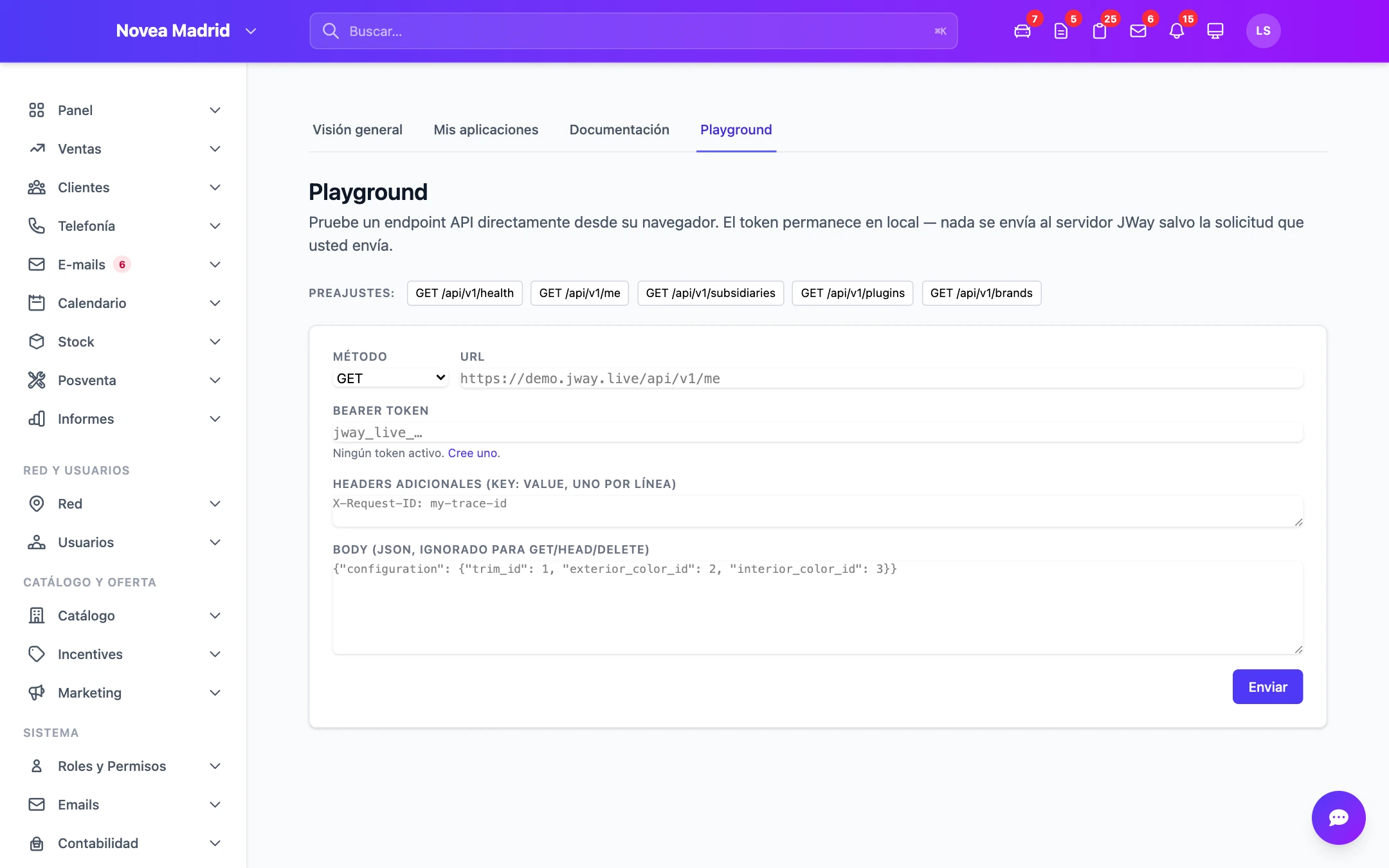This screenshot has width=1389, height=868.
Task: Select the GET /api/v1/plugins preset
Action: [x=852, y=293]
